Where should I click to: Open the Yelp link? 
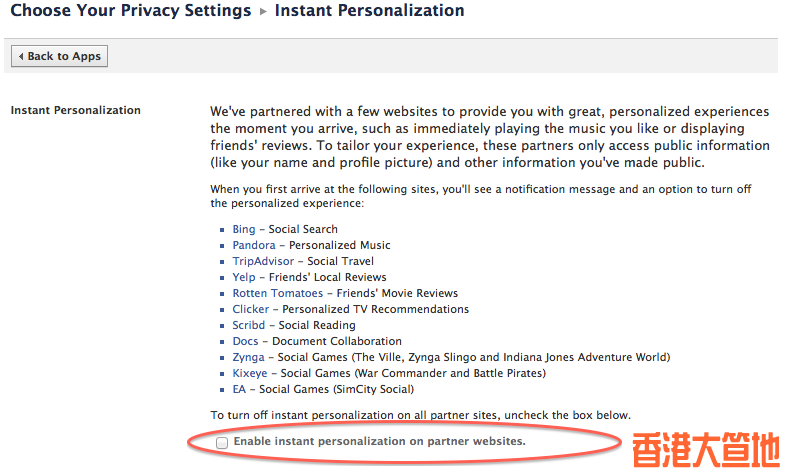click(244, 277)
